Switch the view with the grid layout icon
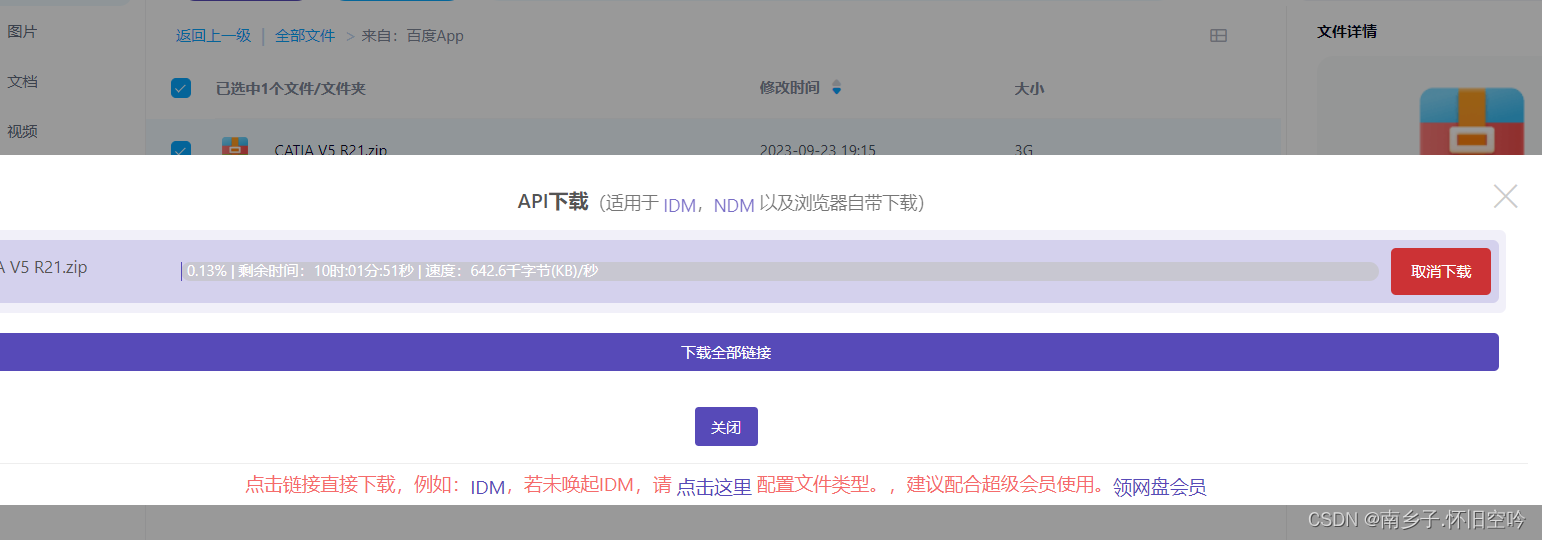Image resolution: width=1542 pixels, height=540 pixels. tap(1218, 35)
